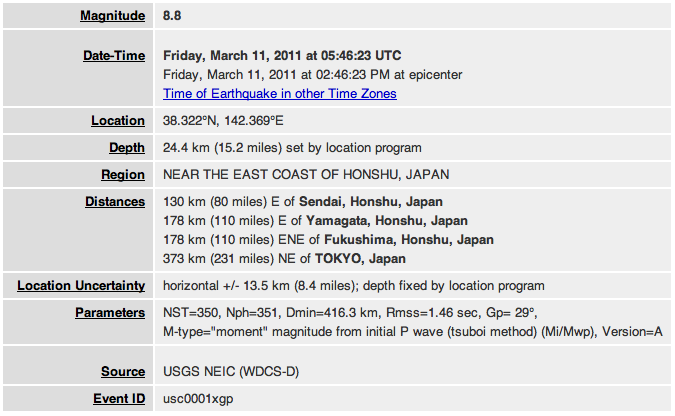Click the Event ID label link
This screenshot has width=675, height=416.
point(119,398)
